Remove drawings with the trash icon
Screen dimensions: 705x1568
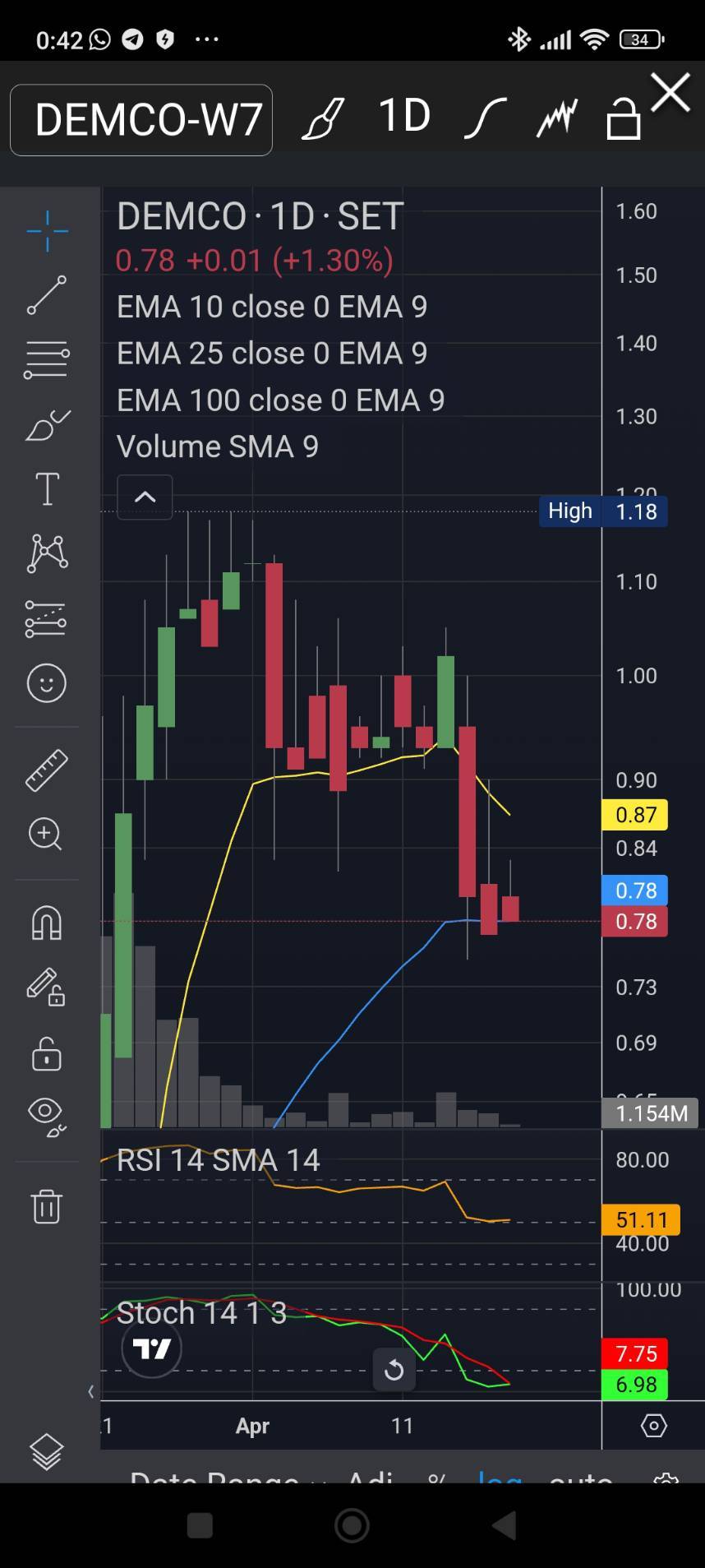(47, 1206)
